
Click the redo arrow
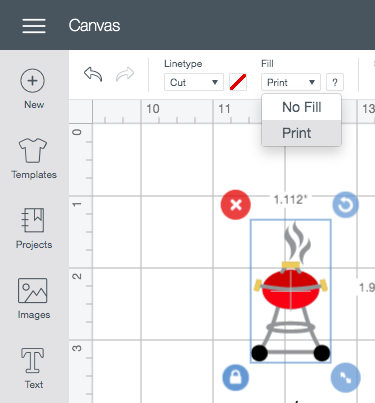(x=125, y=74)
